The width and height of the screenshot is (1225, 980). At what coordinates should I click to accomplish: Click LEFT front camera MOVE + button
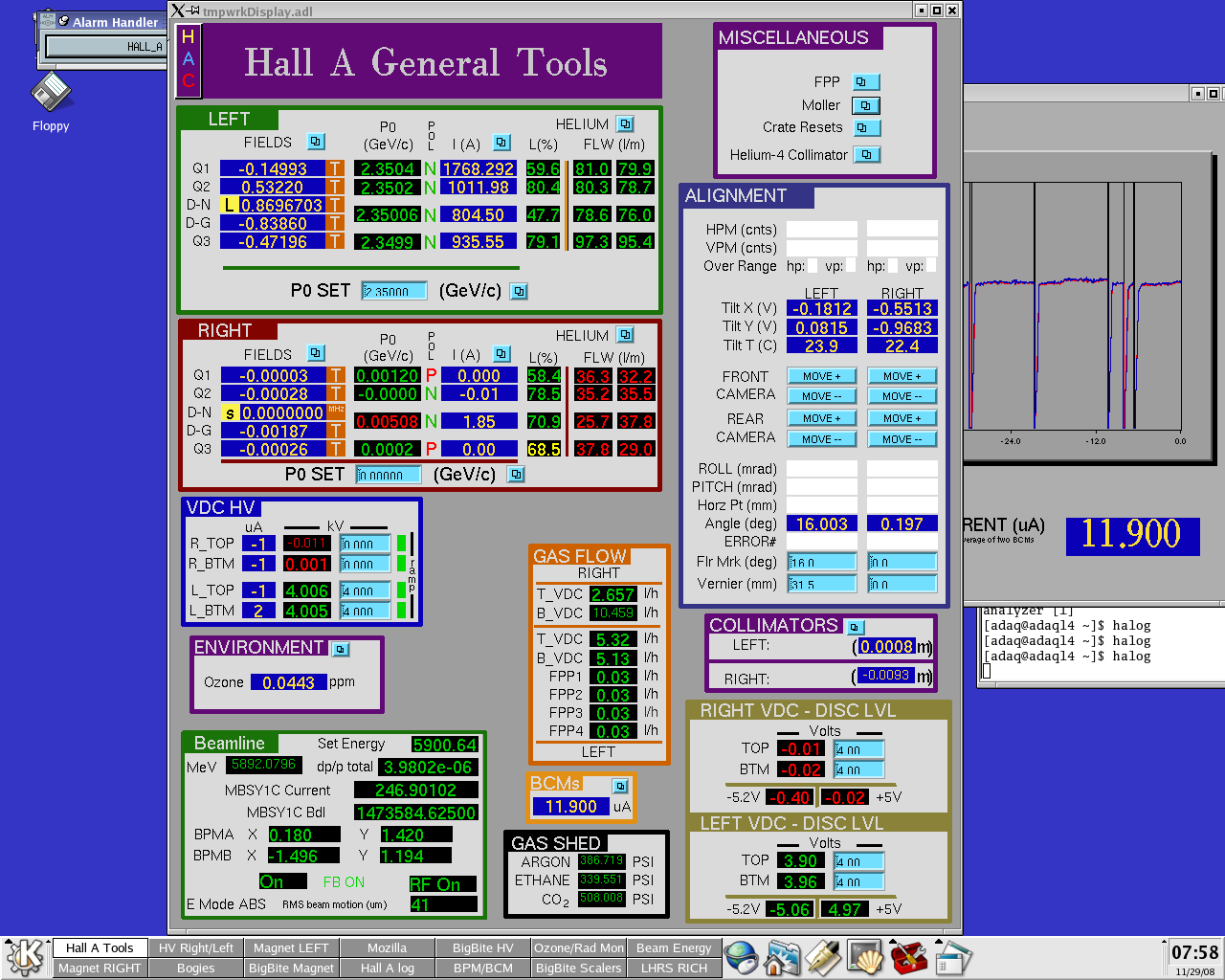click(822, 376)
